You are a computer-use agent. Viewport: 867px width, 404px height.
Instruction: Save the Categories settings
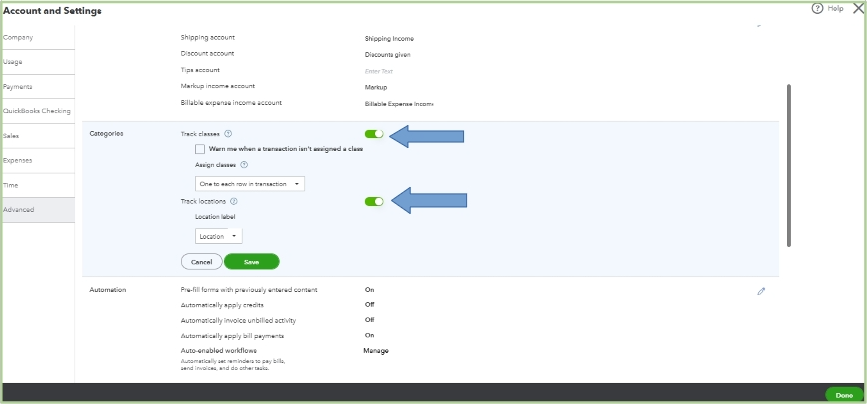(251, 262)
